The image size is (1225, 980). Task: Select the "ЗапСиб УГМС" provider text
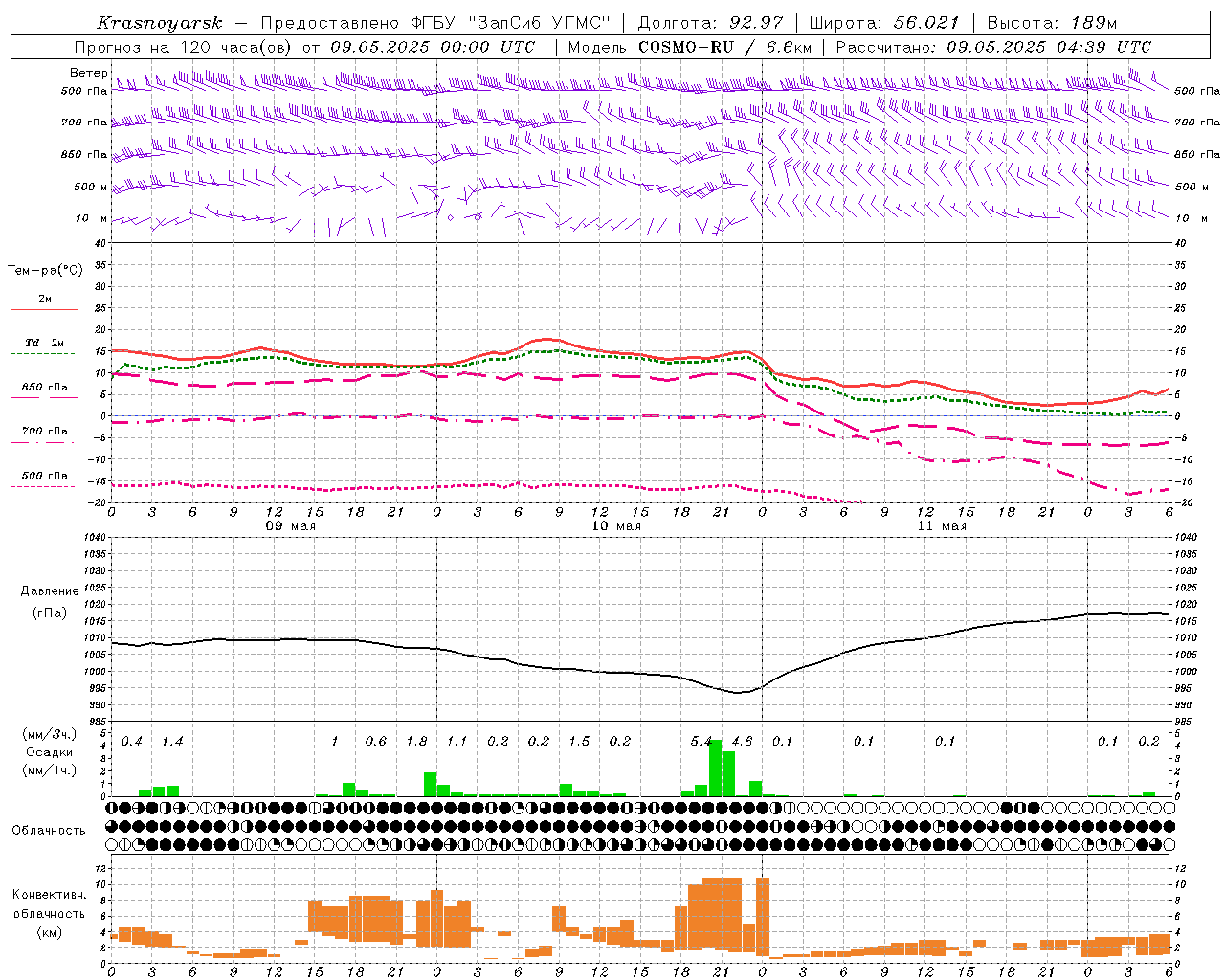click(539, 23)
